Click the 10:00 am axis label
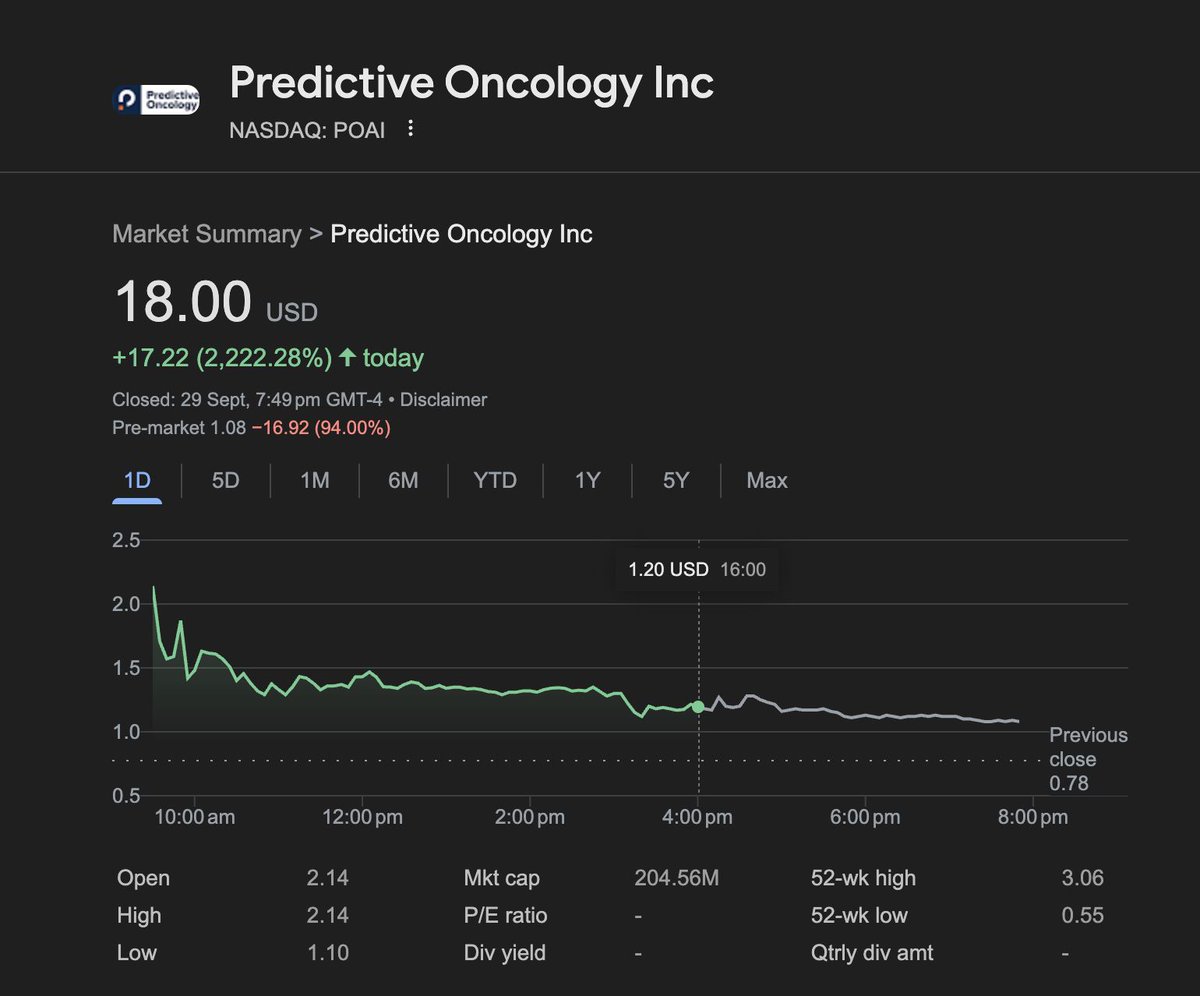1200x996 pixels. click(x=195, y=817)
